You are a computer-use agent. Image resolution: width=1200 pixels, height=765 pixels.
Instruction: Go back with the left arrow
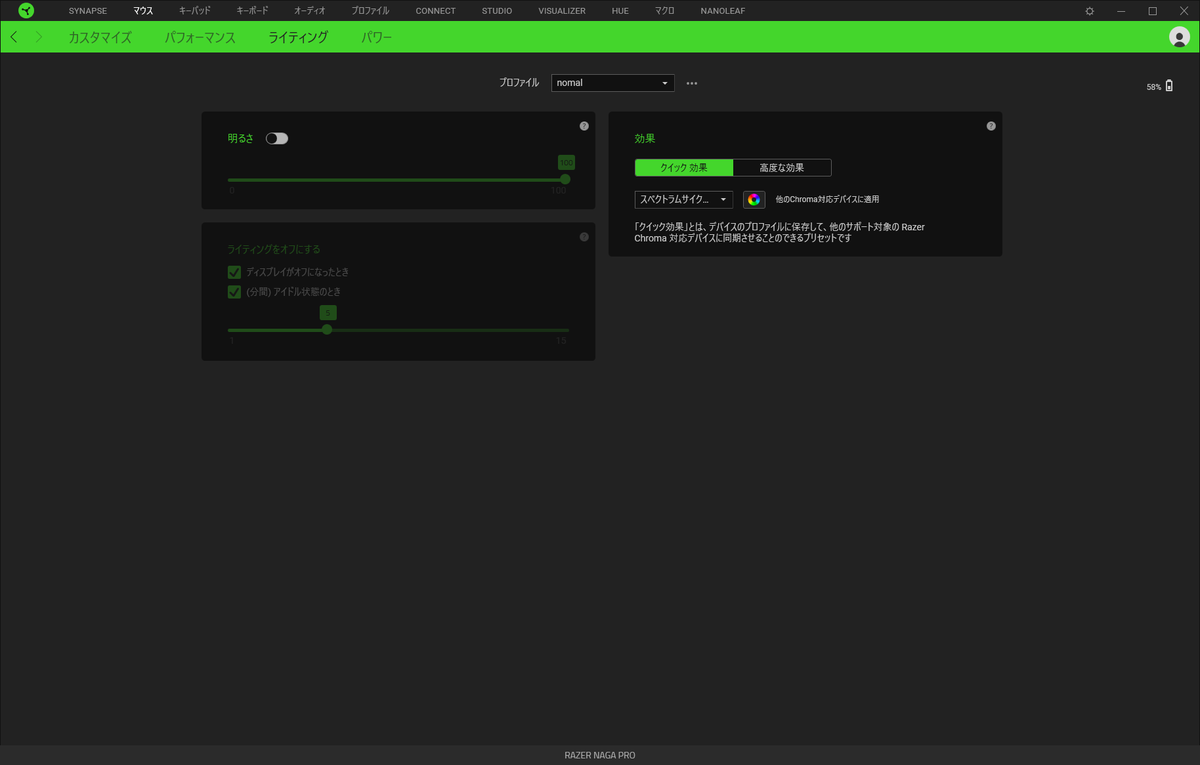[13, 37]
